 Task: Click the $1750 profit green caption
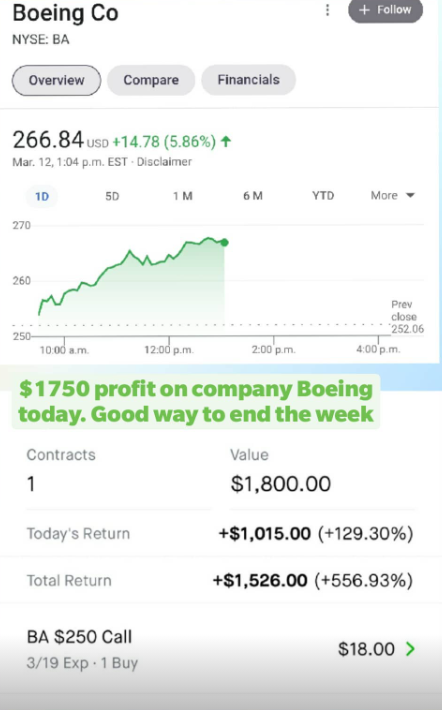tap(196, 401)
